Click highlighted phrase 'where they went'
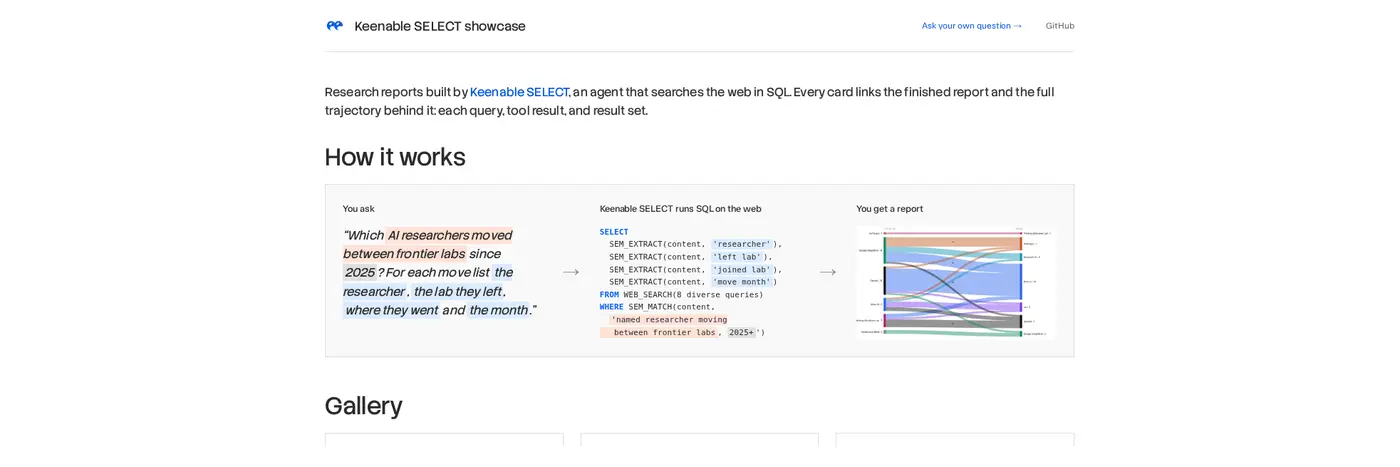The image size is (1400, 467). tap(391, 310)
